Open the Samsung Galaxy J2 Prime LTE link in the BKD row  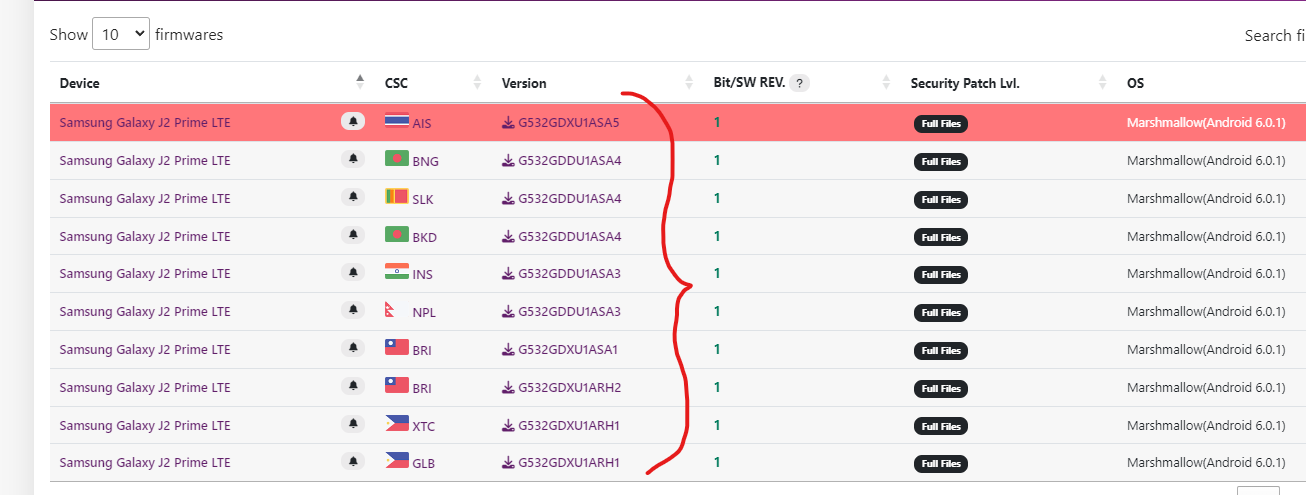tap(145, 236)
